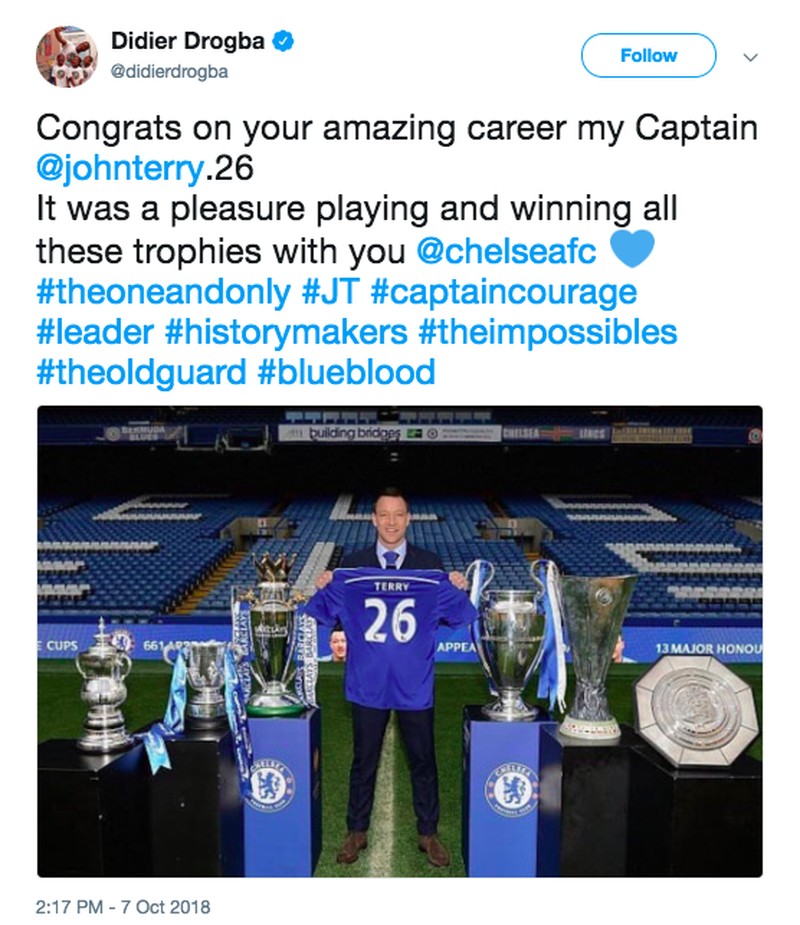Select the #captaincourage hashtag
The image size is (800, 925).
click(503, 292)
